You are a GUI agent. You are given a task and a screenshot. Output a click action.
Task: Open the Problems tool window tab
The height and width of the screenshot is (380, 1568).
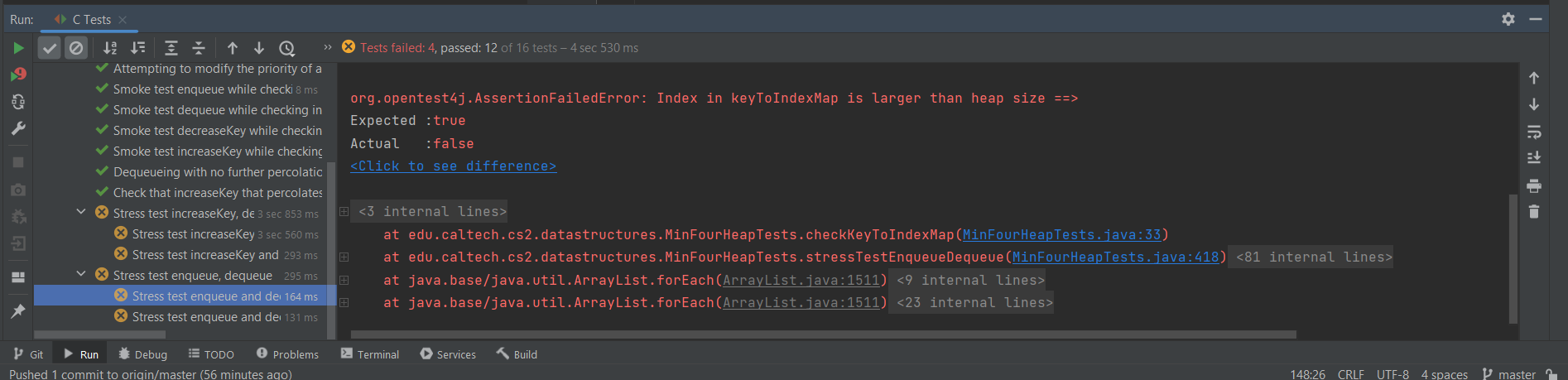click(287, 354)
